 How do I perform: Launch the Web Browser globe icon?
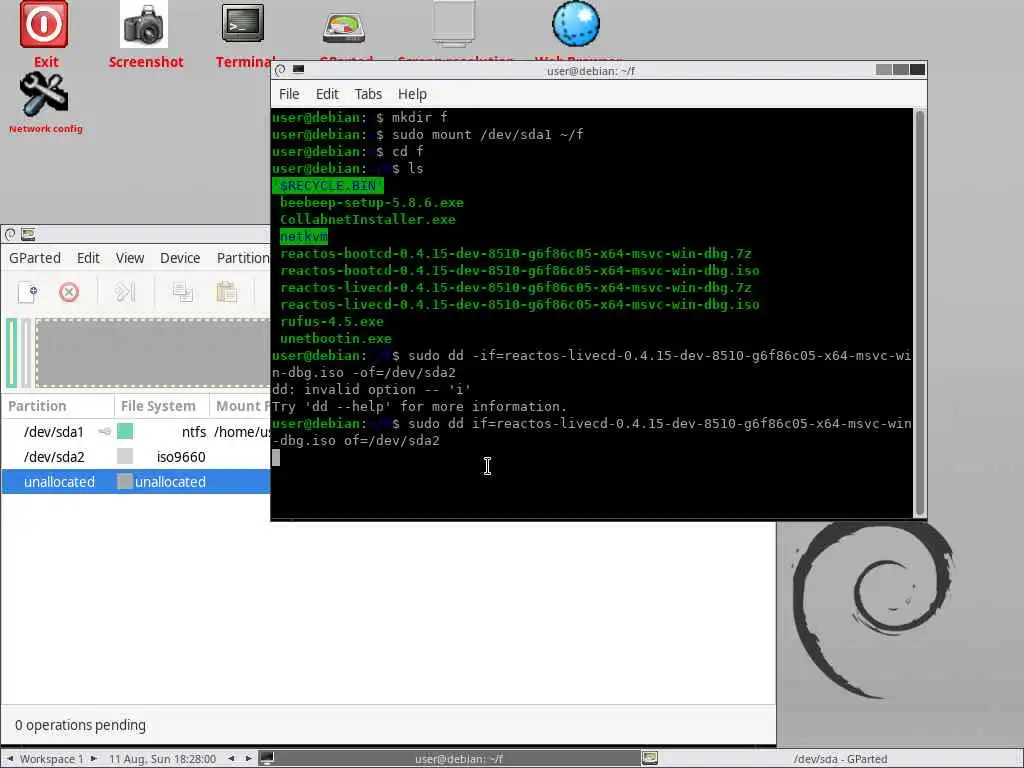pyautogui.click(x=576, y=24)
